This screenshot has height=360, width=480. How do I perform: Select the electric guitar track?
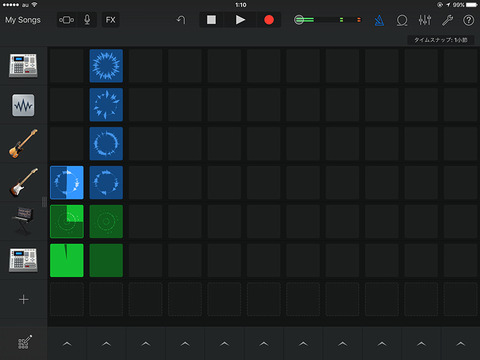pos(23,182)
